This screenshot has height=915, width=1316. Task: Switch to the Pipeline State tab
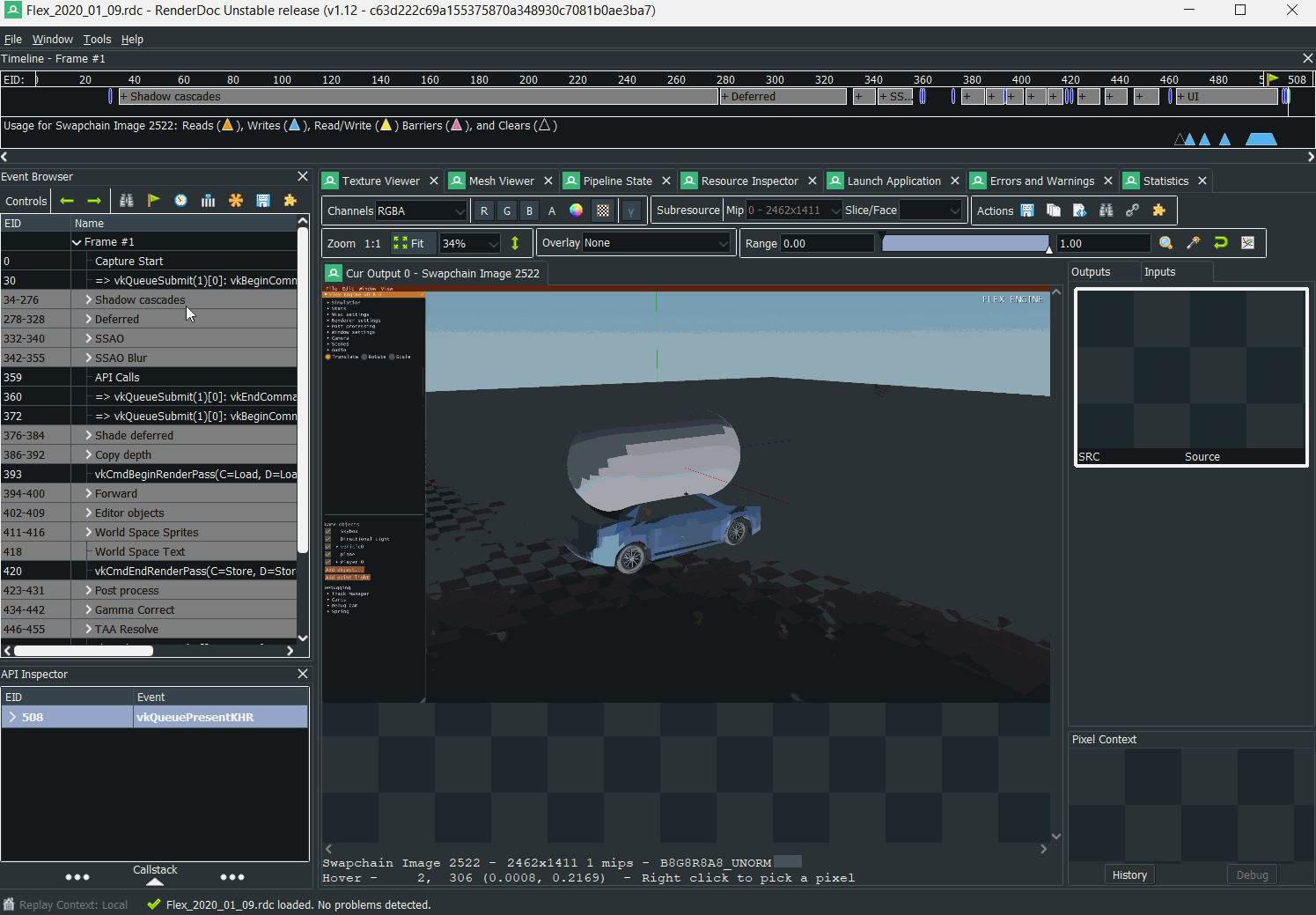click(617, 181)
